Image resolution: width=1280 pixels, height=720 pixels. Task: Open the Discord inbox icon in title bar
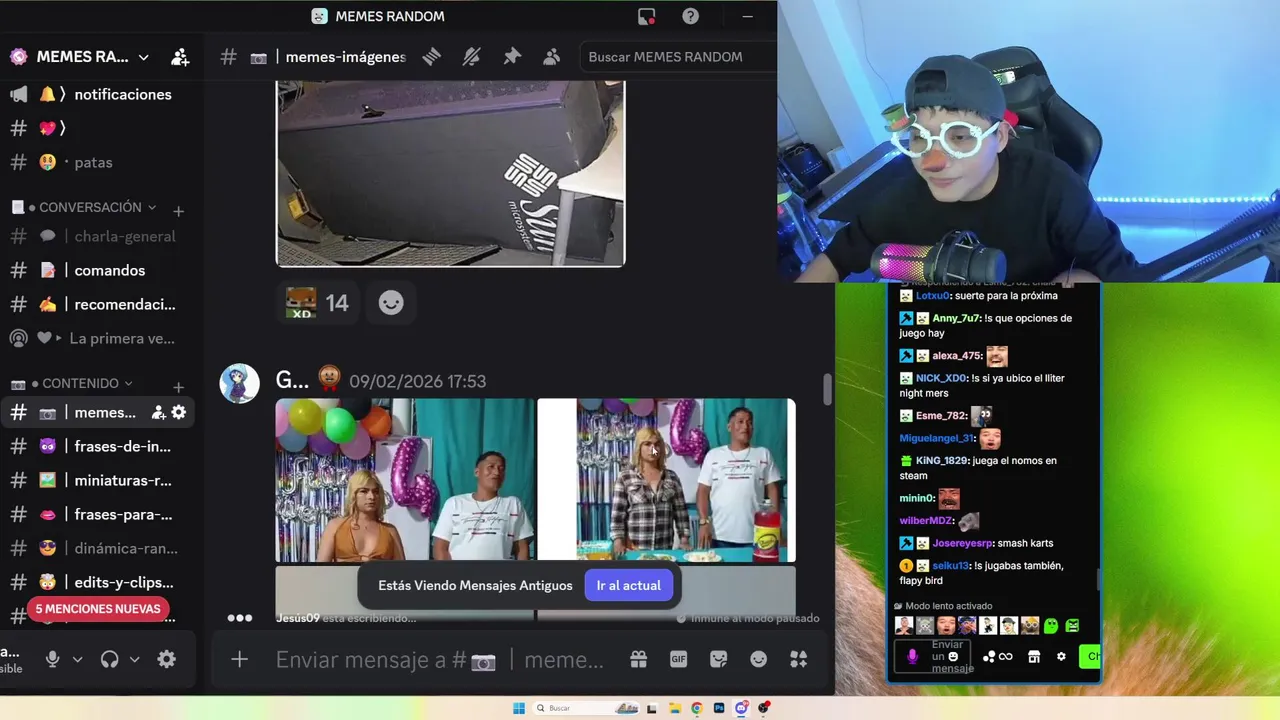[x=647, y=16]
